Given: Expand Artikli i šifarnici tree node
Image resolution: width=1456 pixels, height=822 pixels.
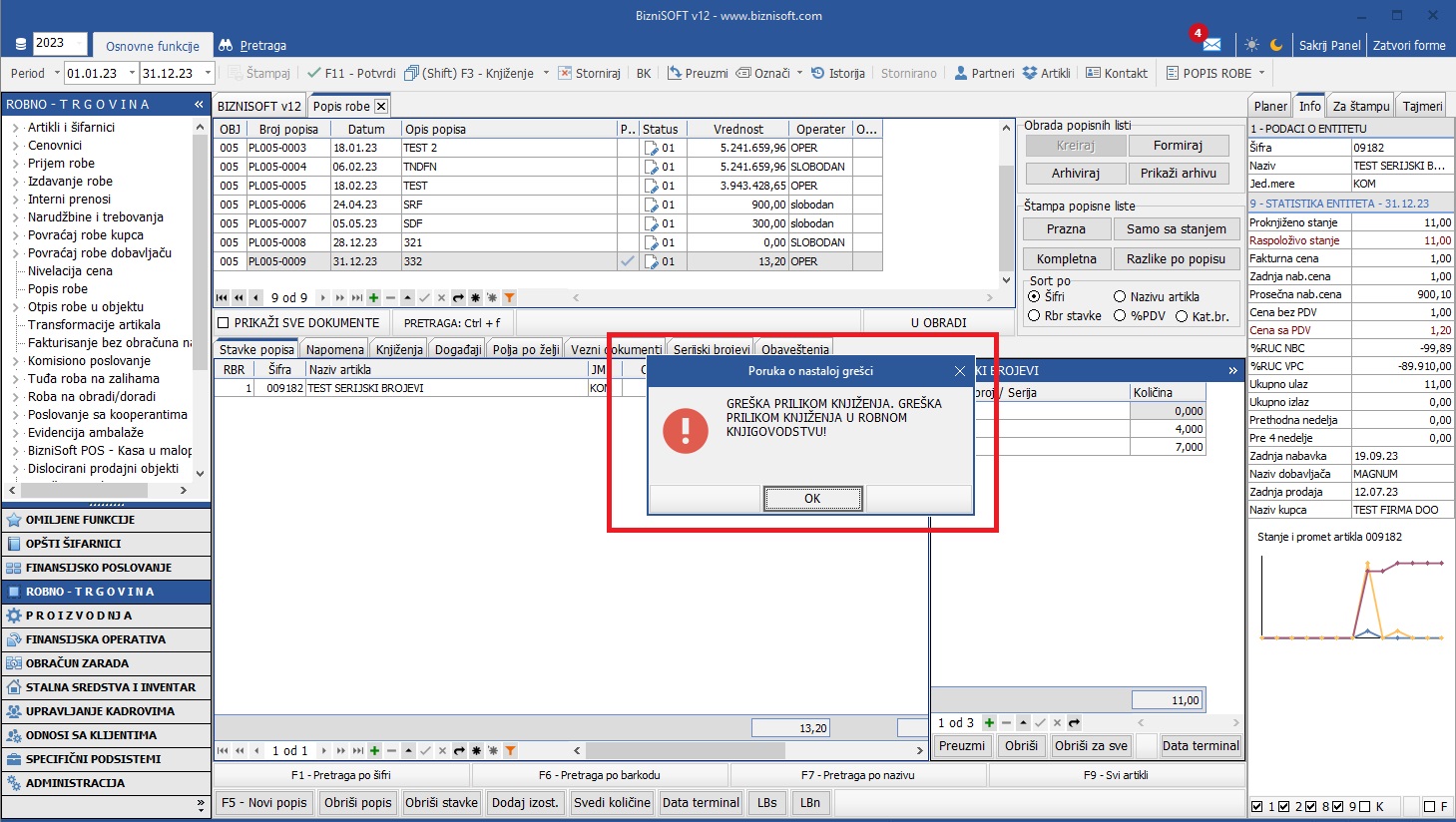Looking at the screenshot, I should point(16,128).
